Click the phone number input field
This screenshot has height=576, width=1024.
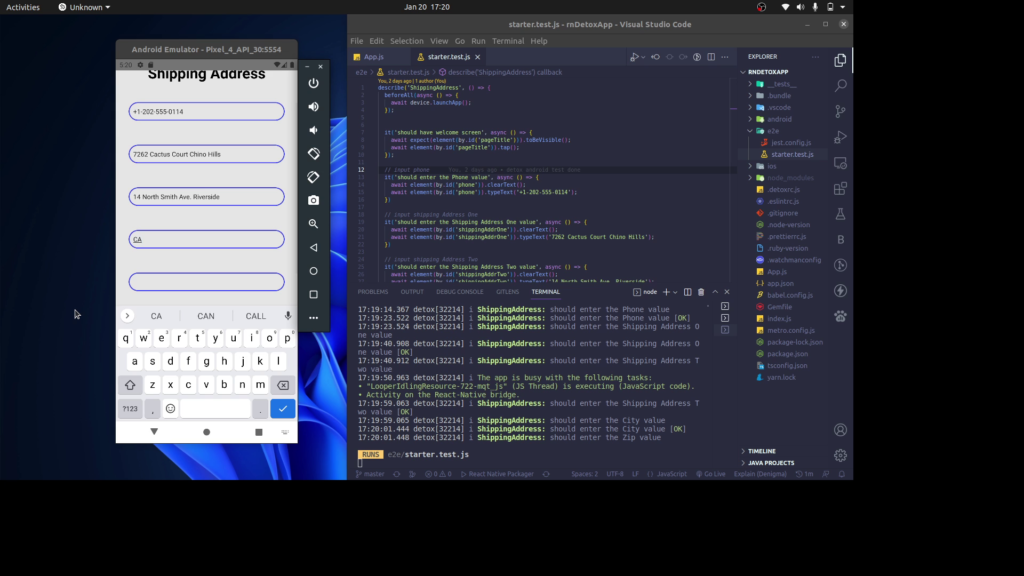[x=206, y=112]
